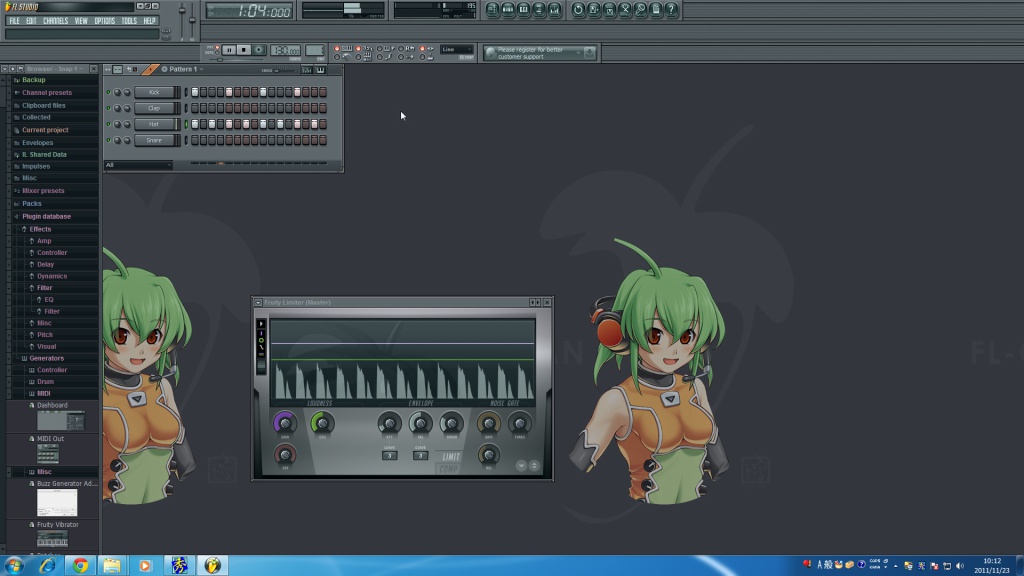Toggle the browser window toolbar icon
Screen dimensions: 1024x576
coord(539,10)
